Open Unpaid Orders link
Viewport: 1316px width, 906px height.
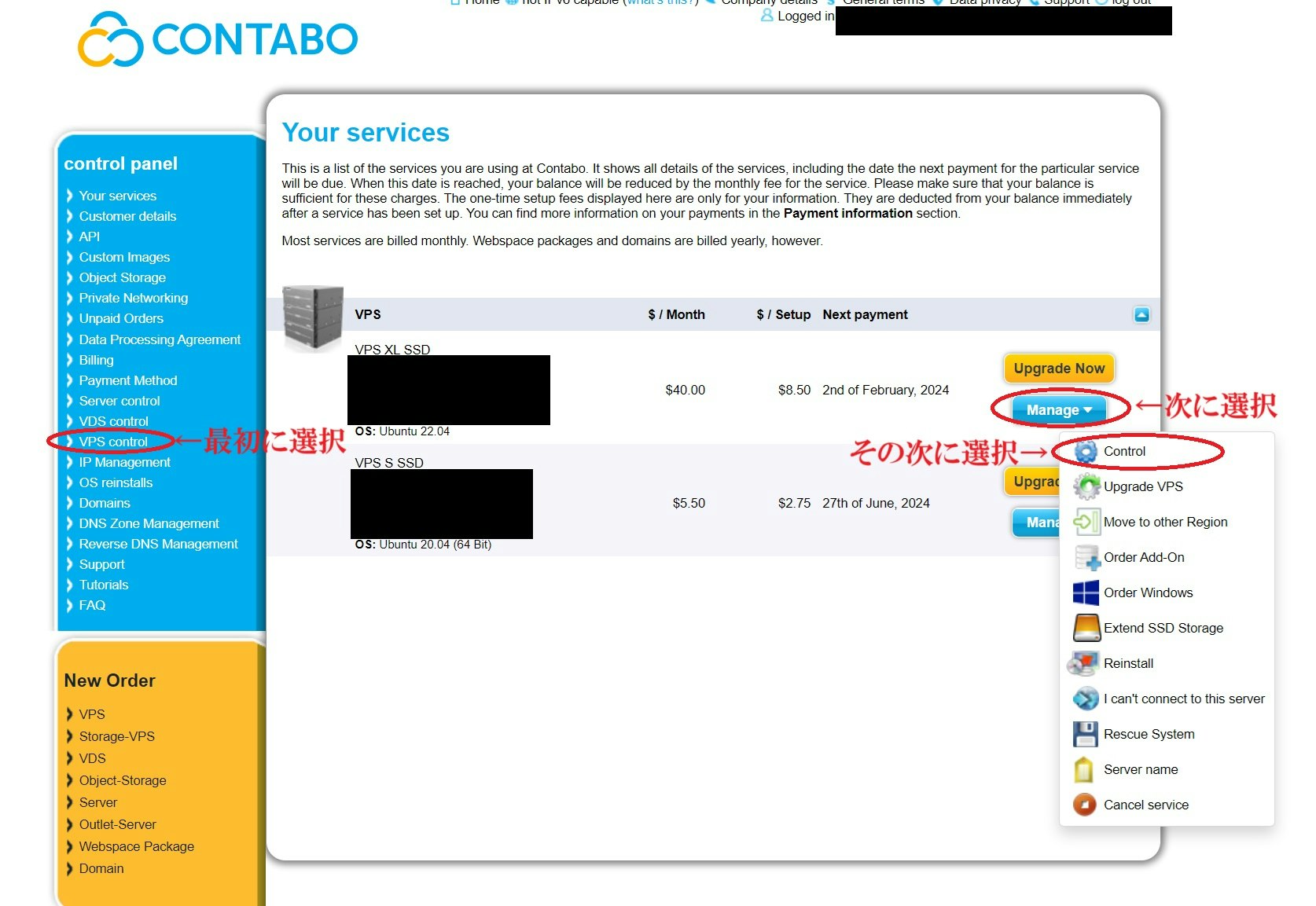click(121, 318)
